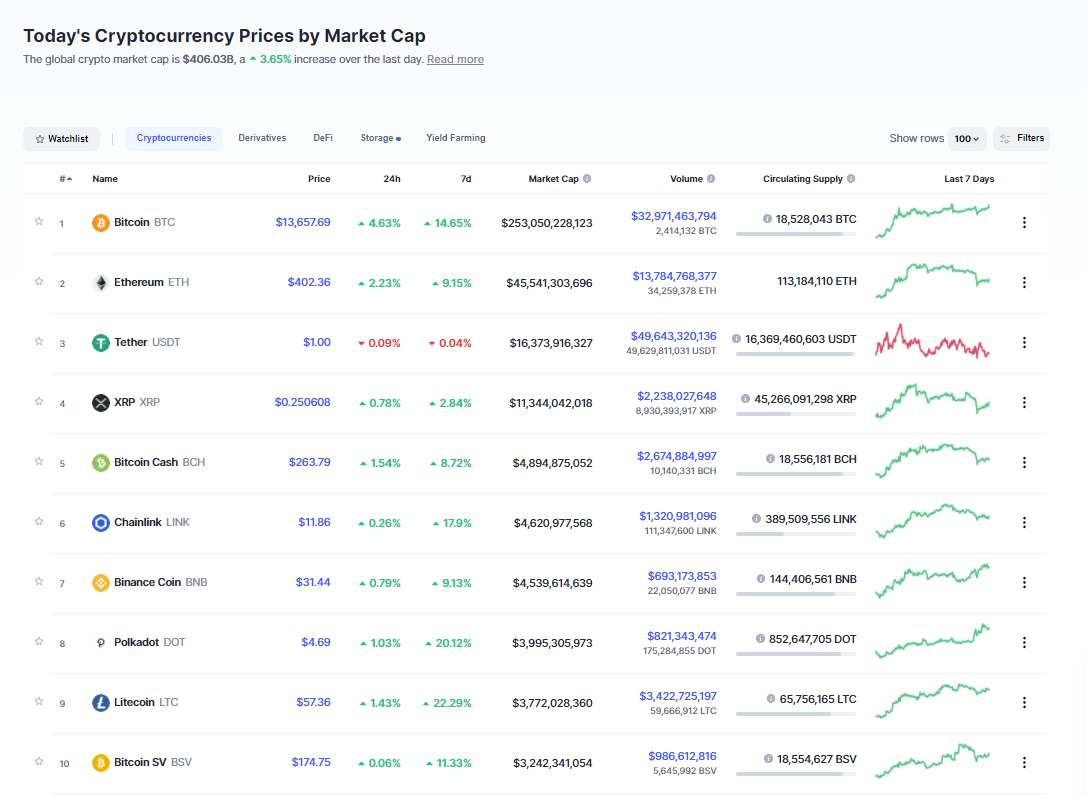The height and width of the screenshot is (797, 1087).
Task: Click the Volume column info icon
Action: click(x=711, y=179)
